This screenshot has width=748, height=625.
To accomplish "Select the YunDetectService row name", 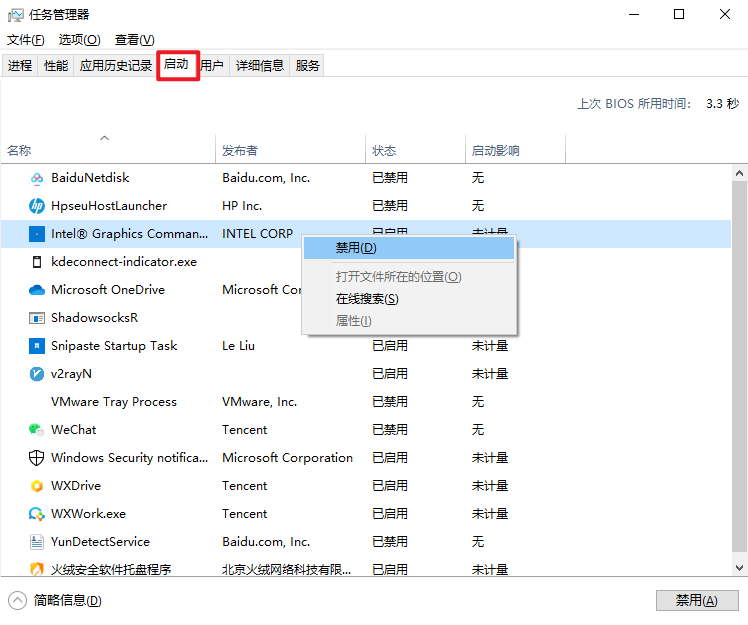I will tap(100, 542).
